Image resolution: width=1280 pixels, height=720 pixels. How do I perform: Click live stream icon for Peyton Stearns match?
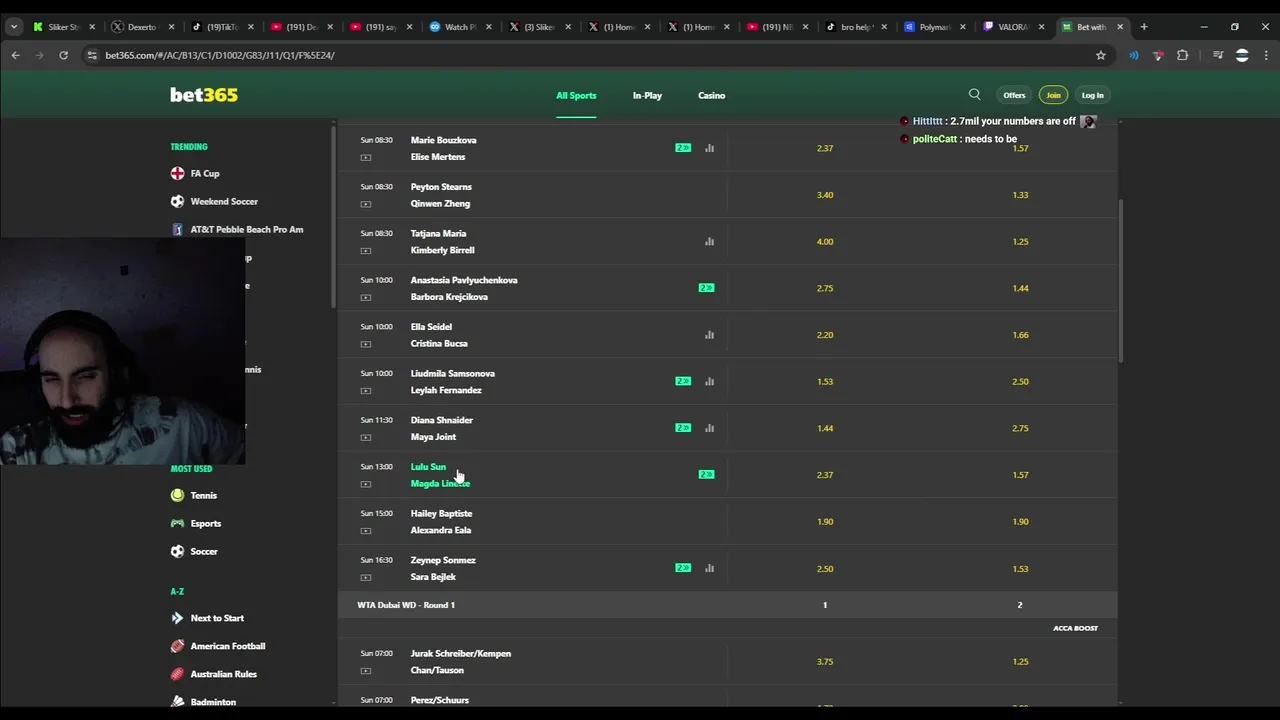tap(365, 204)
